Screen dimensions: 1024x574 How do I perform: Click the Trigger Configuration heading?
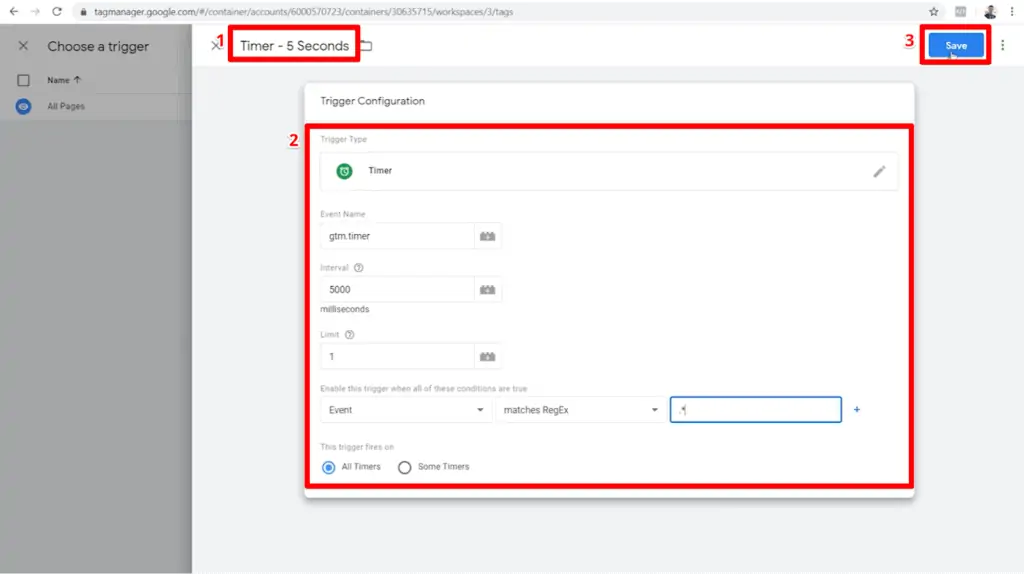click(372, 101)
